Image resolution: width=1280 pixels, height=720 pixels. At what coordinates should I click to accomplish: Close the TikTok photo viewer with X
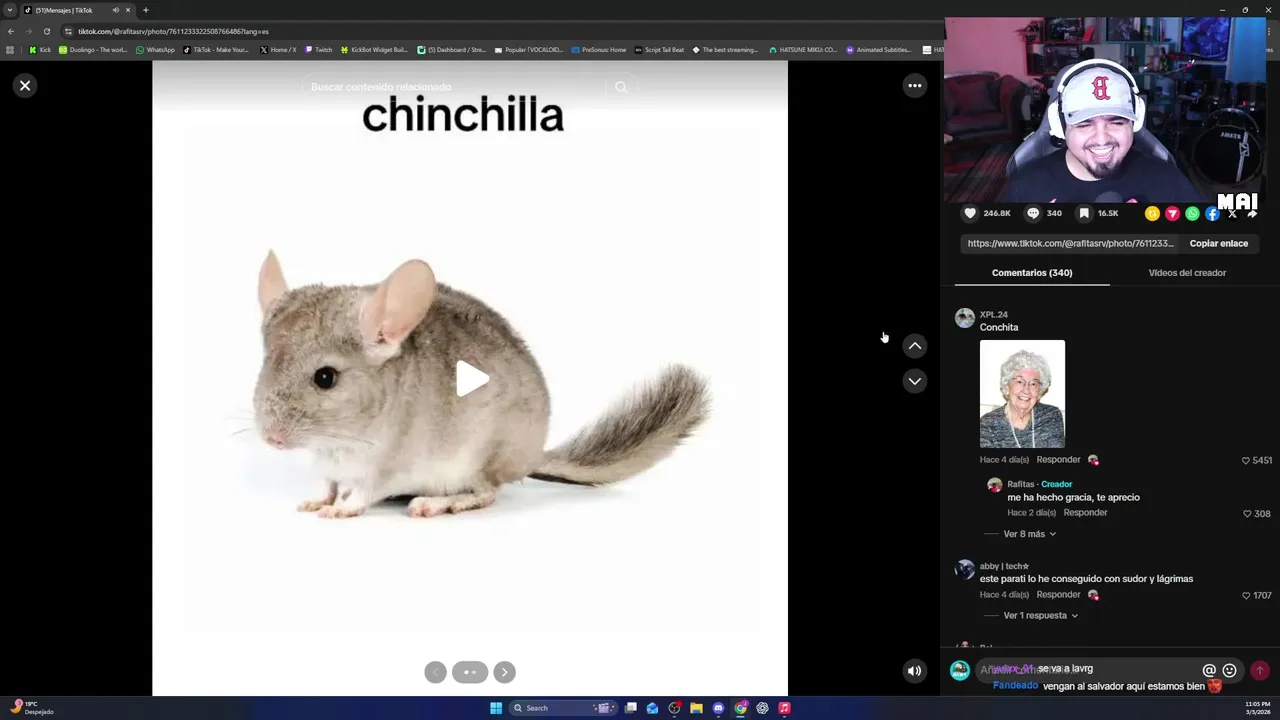pos(25,85)
